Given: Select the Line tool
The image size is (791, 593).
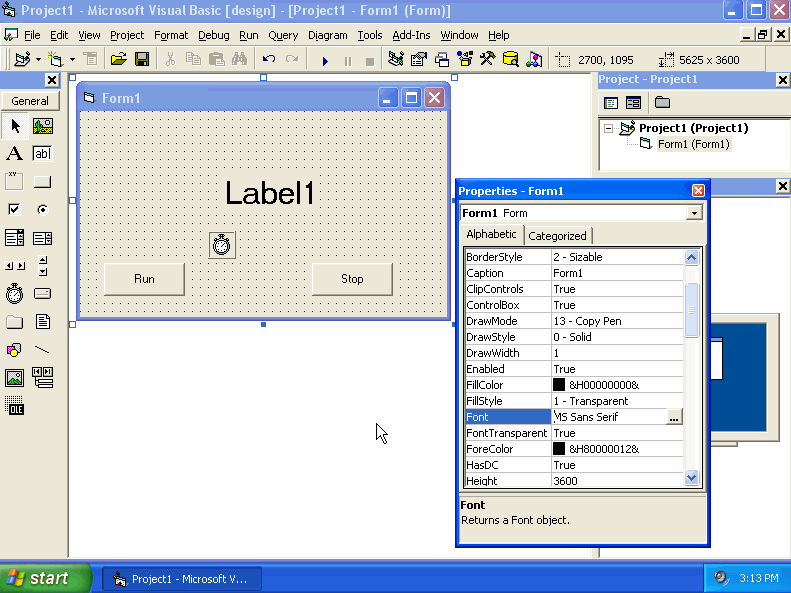Looking at the screenshot, I should 43,349.
